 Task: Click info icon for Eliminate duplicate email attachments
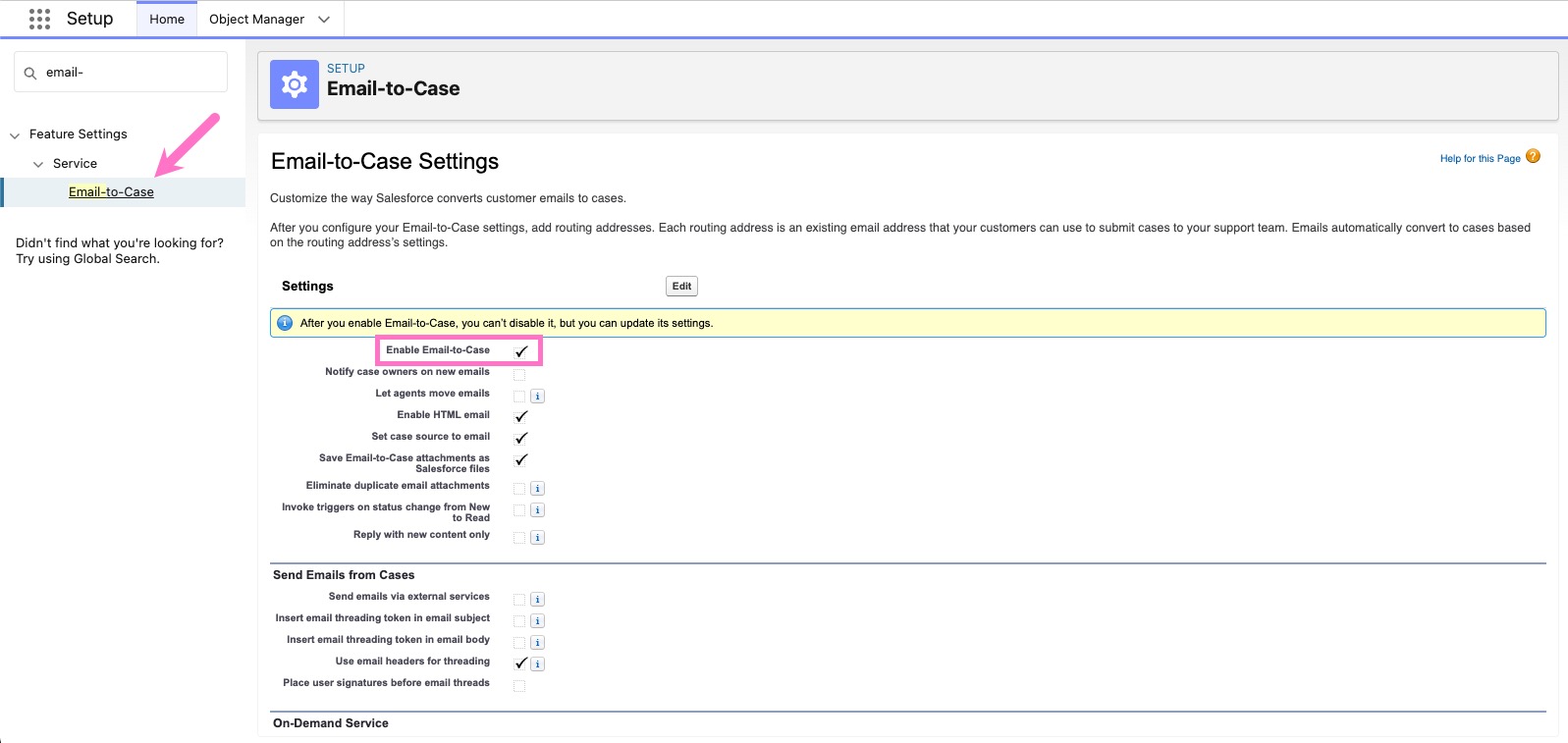pyautogui.click(x=537, y=489)
